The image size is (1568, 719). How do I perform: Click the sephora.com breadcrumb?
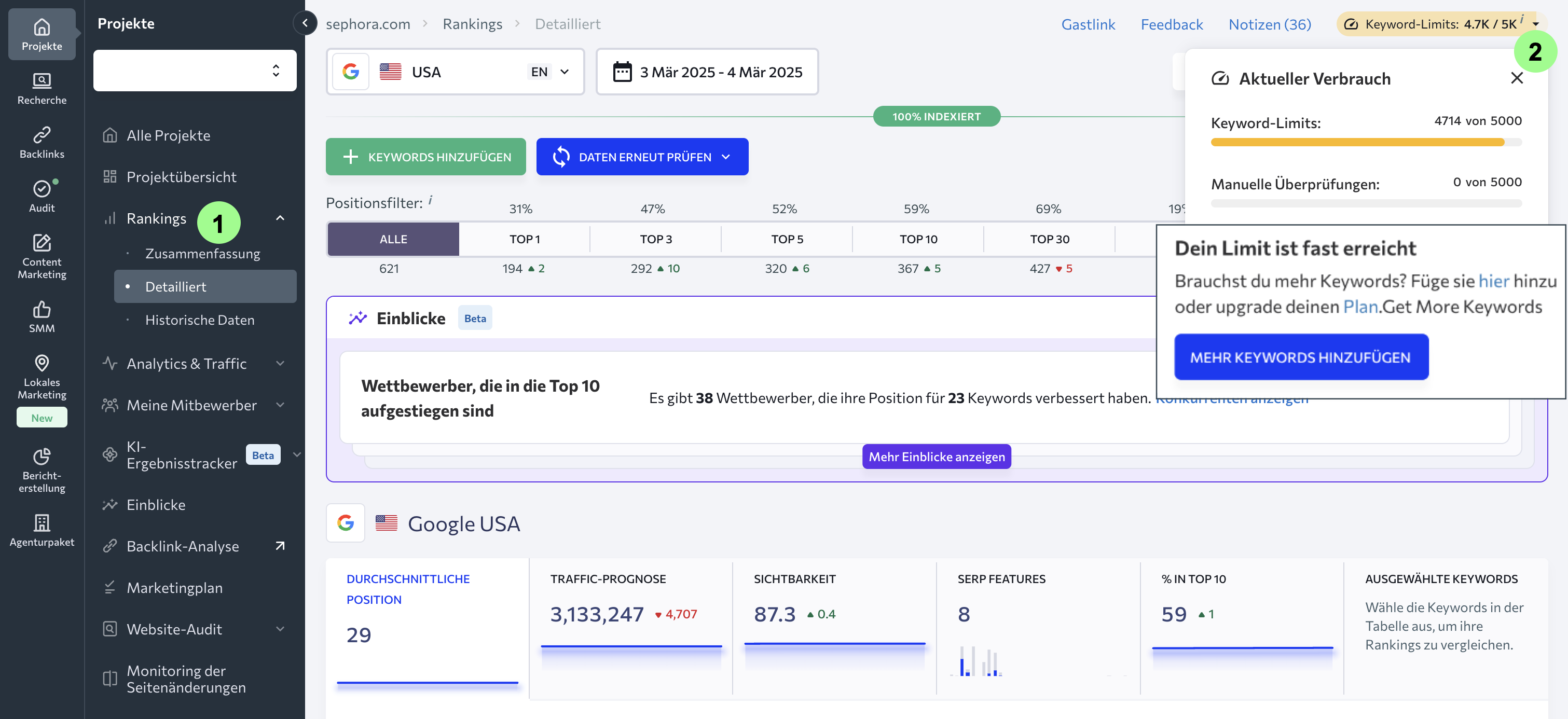368,24
